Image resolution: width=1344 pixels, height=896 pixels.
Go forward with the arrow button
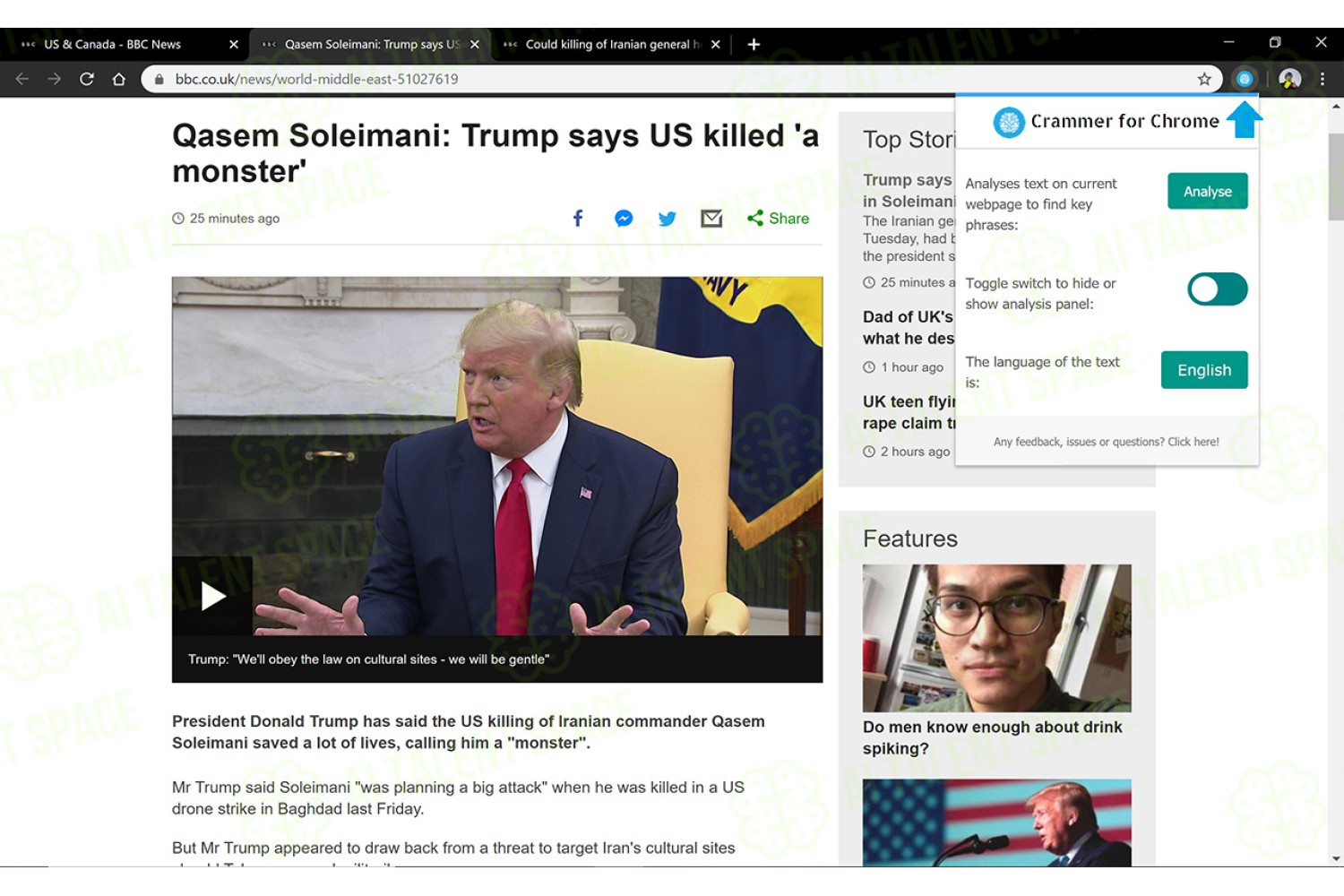(x=55, y=79)
